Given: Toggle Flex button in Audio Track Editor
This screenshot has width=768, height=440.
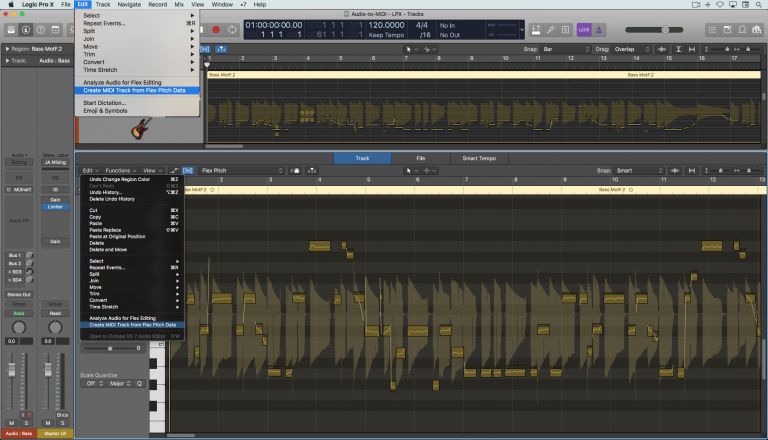Looking at the screenshot, I should [x=188, y=171].
